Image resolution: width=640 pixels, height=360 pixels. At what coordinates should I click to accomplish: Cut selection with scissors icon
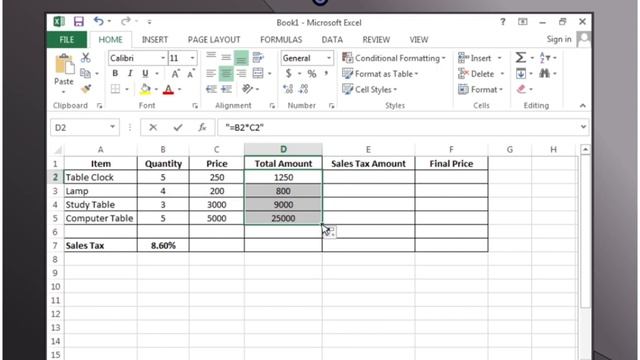(85, 58)
